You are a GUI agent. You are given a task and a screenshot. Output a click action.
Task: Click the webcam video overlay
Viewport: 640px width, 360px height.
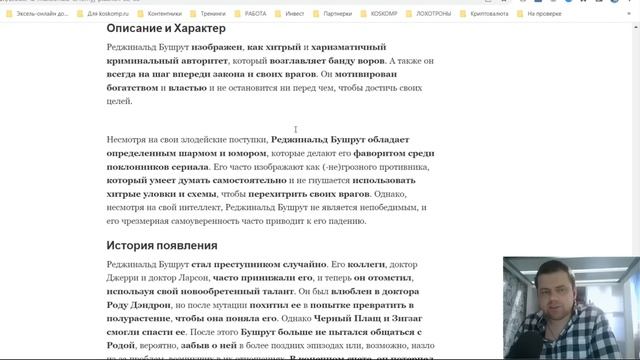click(x=571, y=308)
